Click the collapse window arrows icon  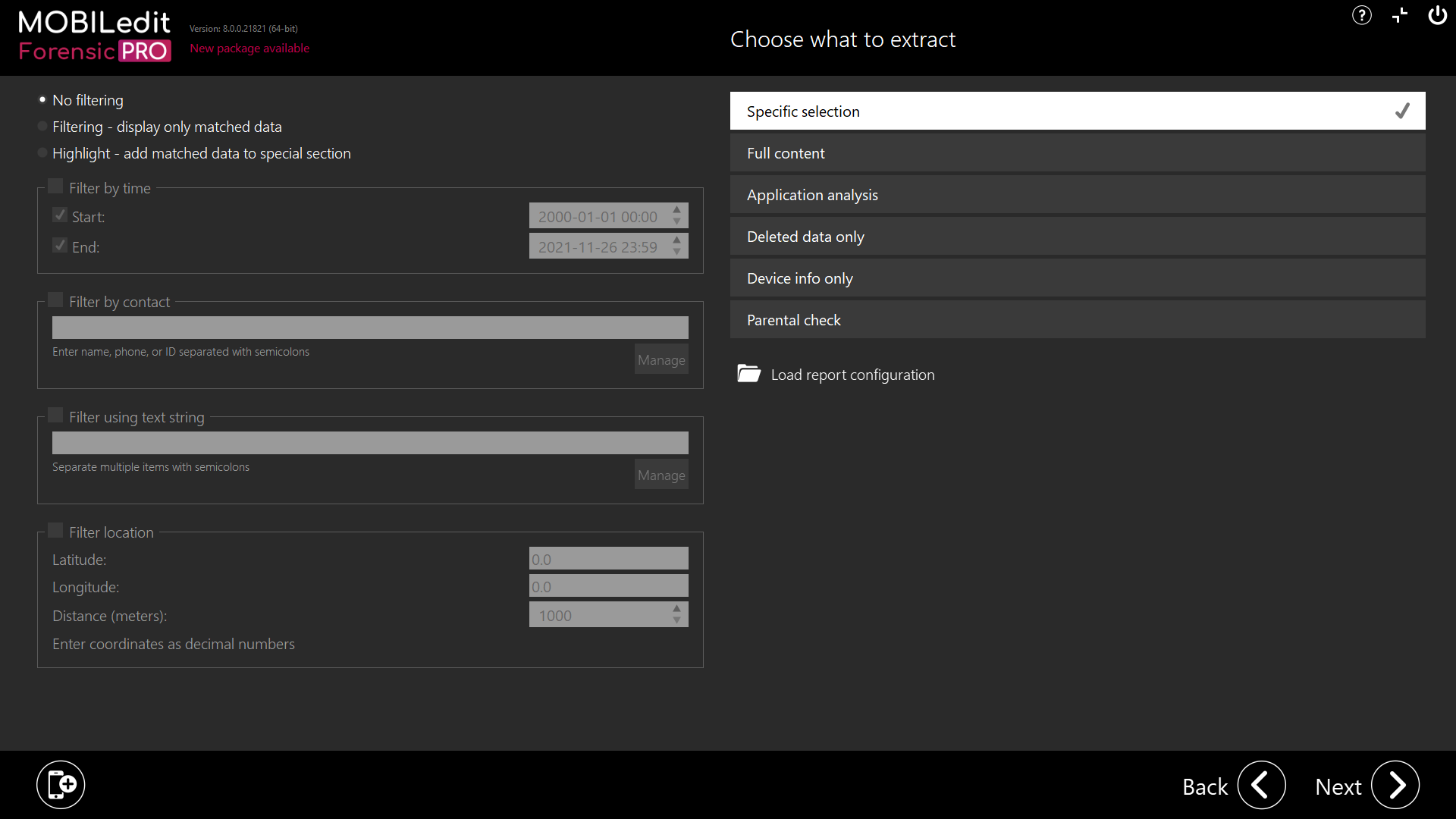point(1400,15)
